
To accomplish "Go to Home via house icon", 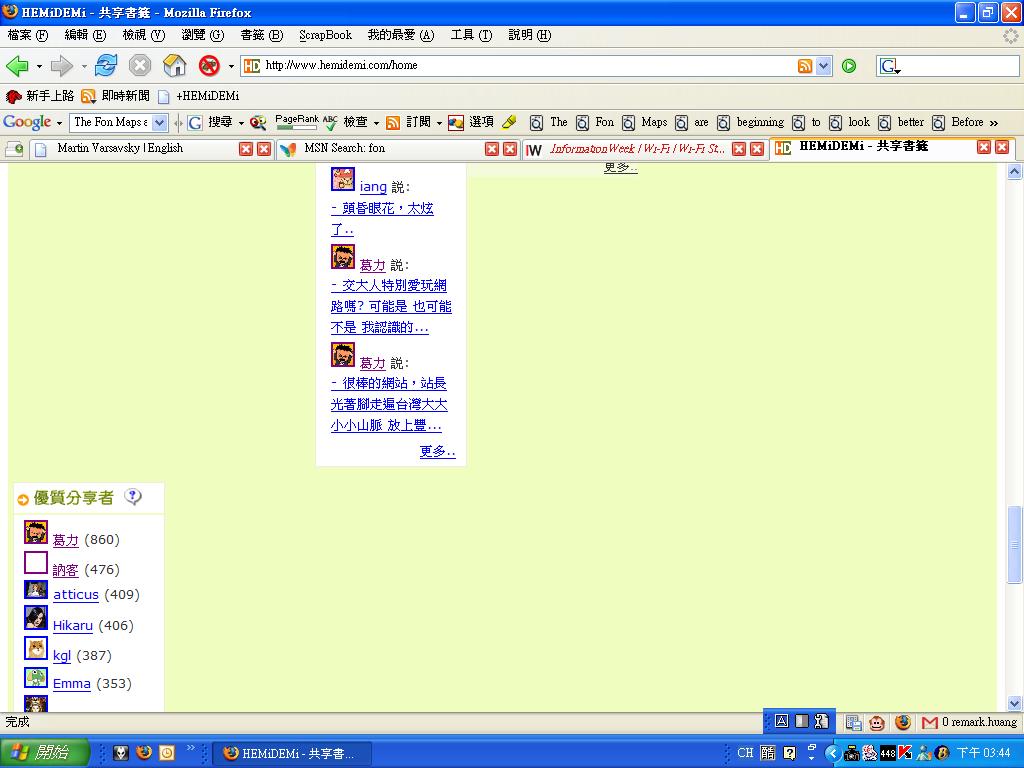I will [175, 66].
